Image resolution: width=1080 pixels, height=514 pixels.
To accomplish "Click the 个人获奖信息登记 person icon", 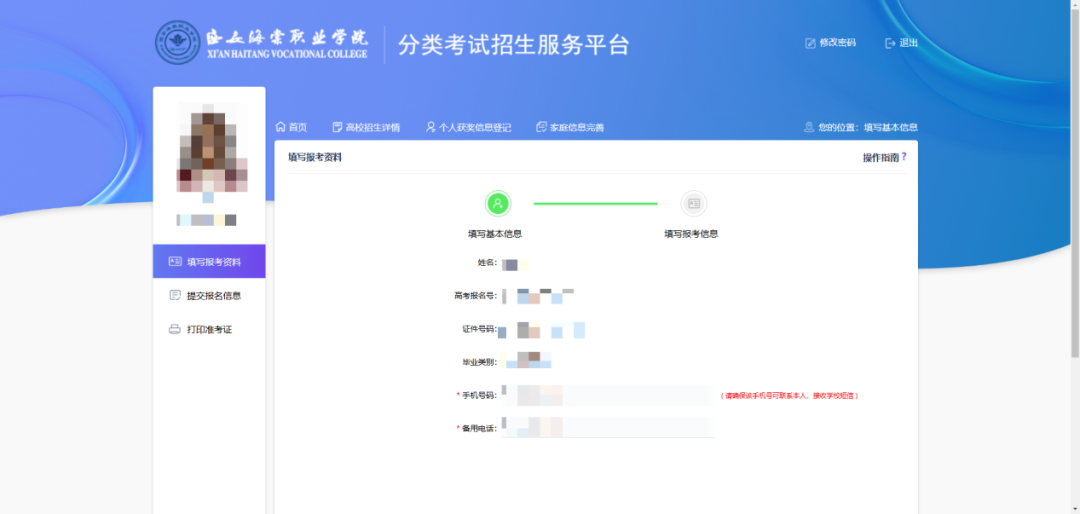I will click(430, 127).
